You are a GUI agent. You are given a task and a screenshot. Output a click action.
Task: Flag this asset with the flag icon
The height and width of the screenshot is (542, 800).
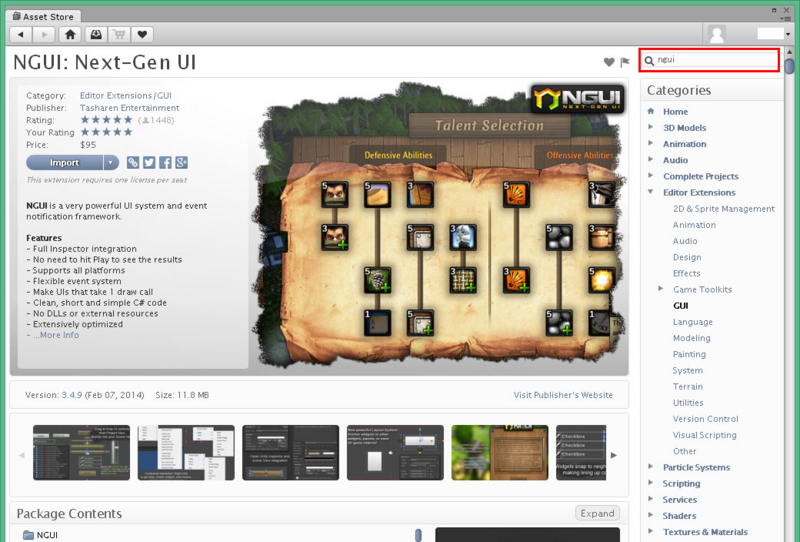624,62
